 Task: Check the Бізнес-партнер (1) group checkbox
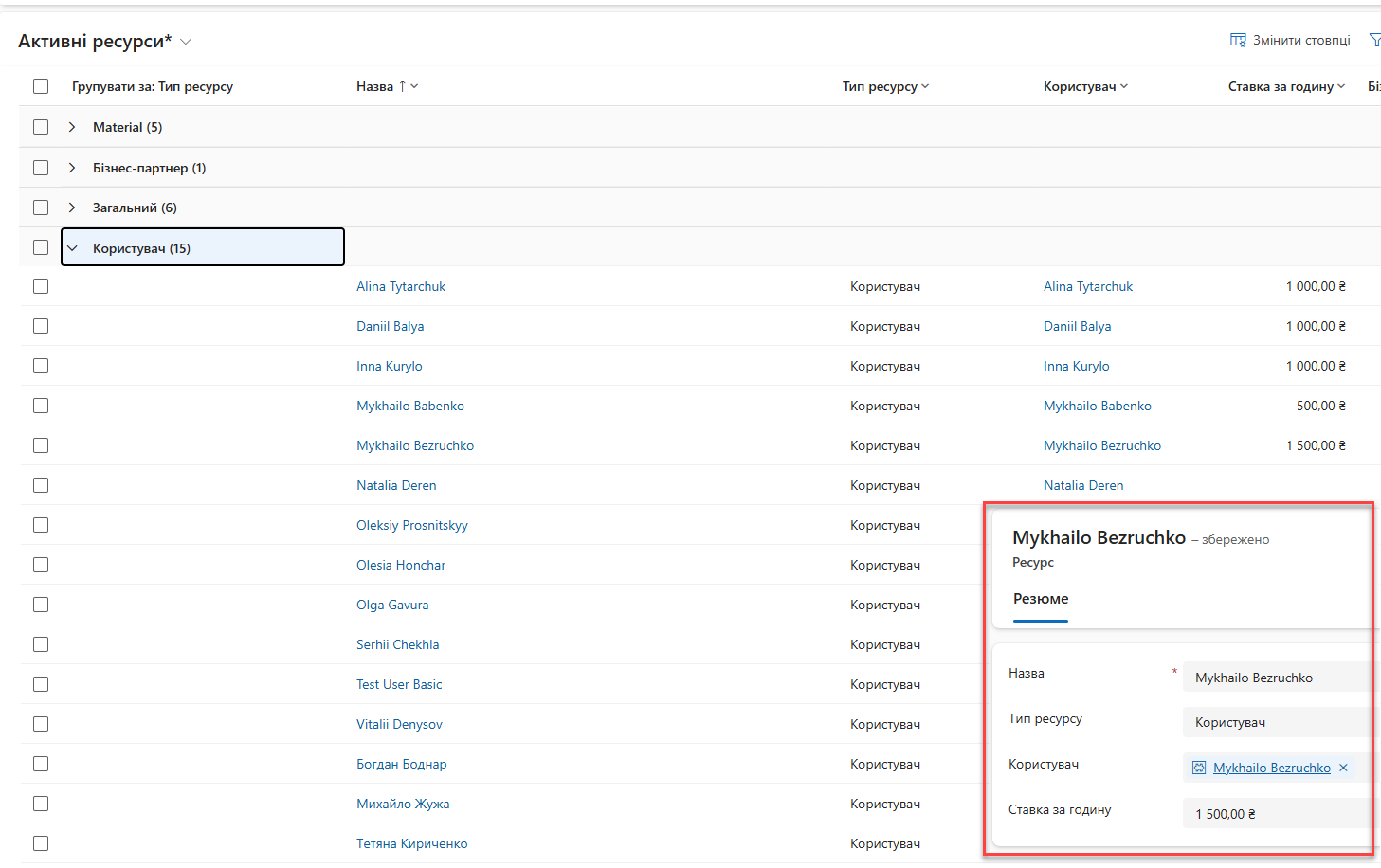point(41,168)
